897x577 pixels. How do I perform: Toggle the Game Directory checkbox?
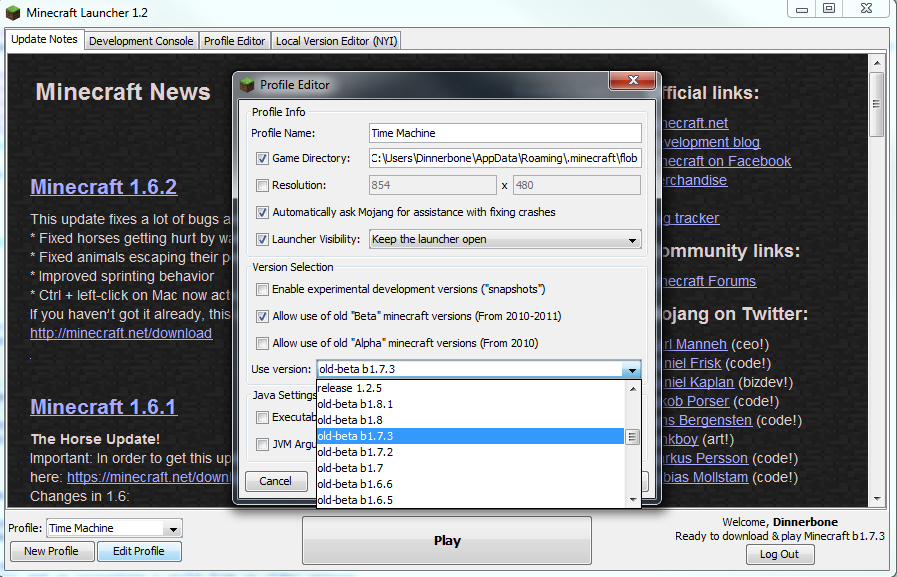pos(262,158)
